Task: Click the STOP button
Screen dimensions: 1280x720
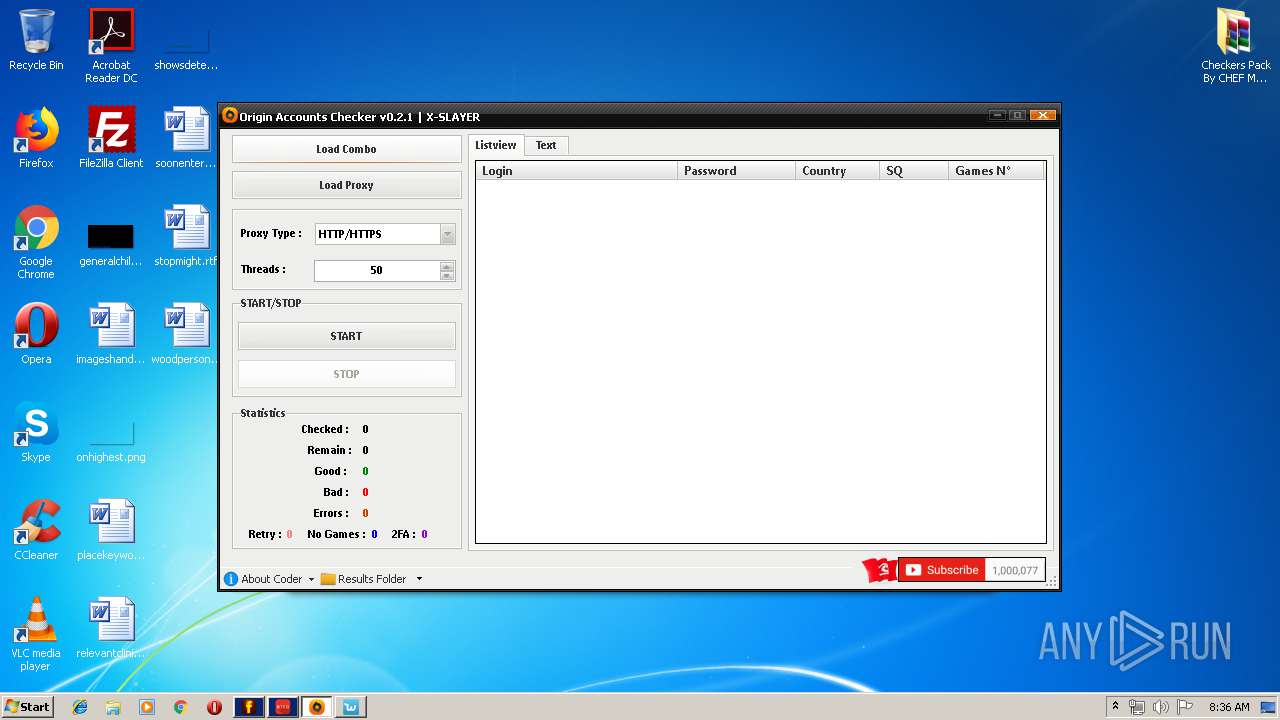Action: pos(346,374)
